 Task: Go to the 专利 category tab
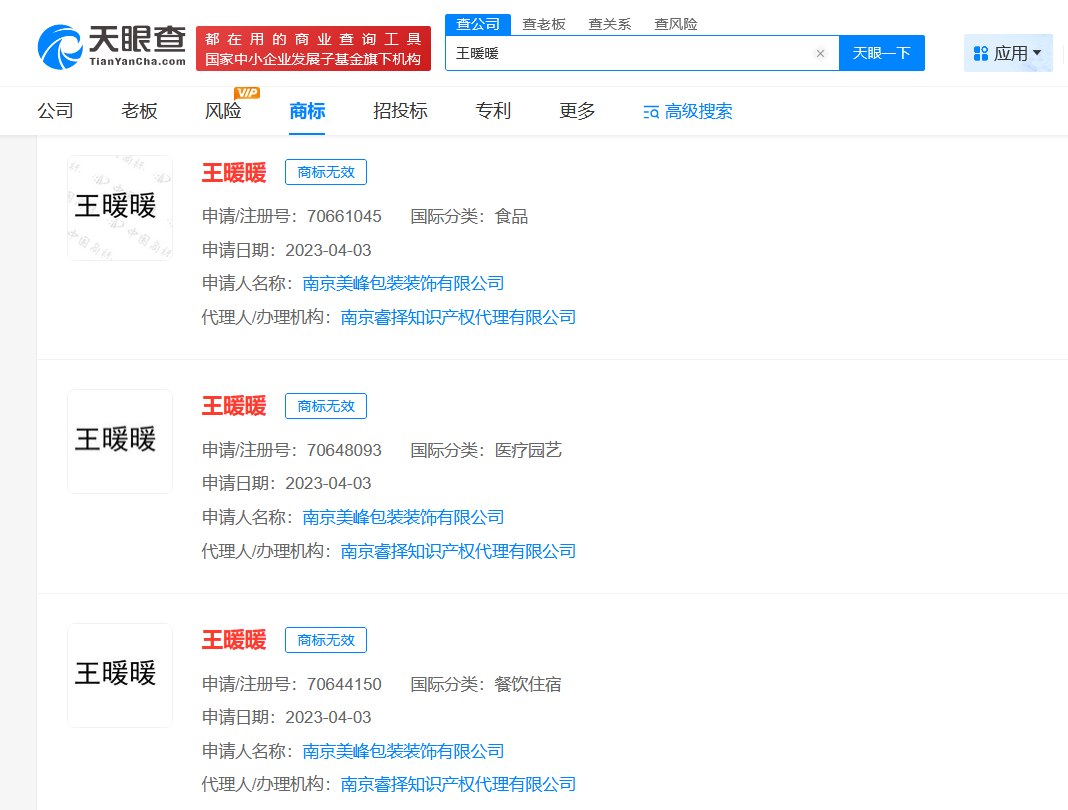tap(493, 111)
